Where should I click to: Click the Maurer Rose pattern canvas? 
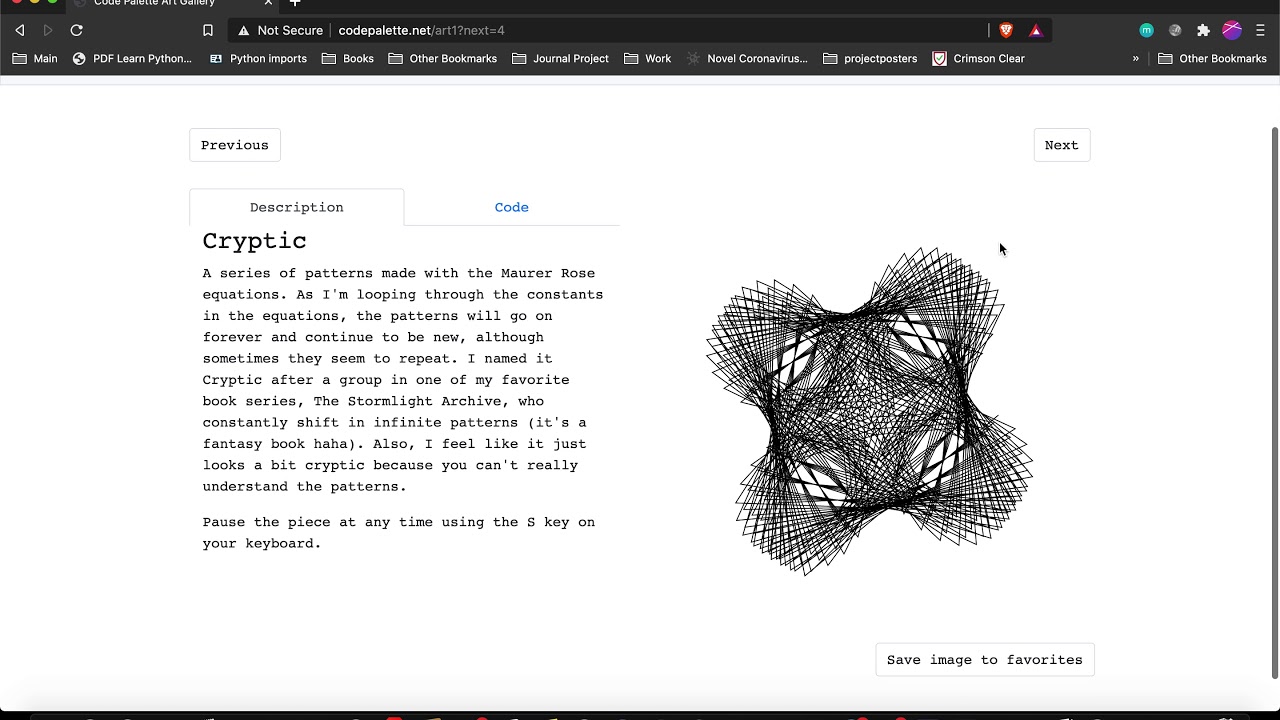tap(869, 411)
